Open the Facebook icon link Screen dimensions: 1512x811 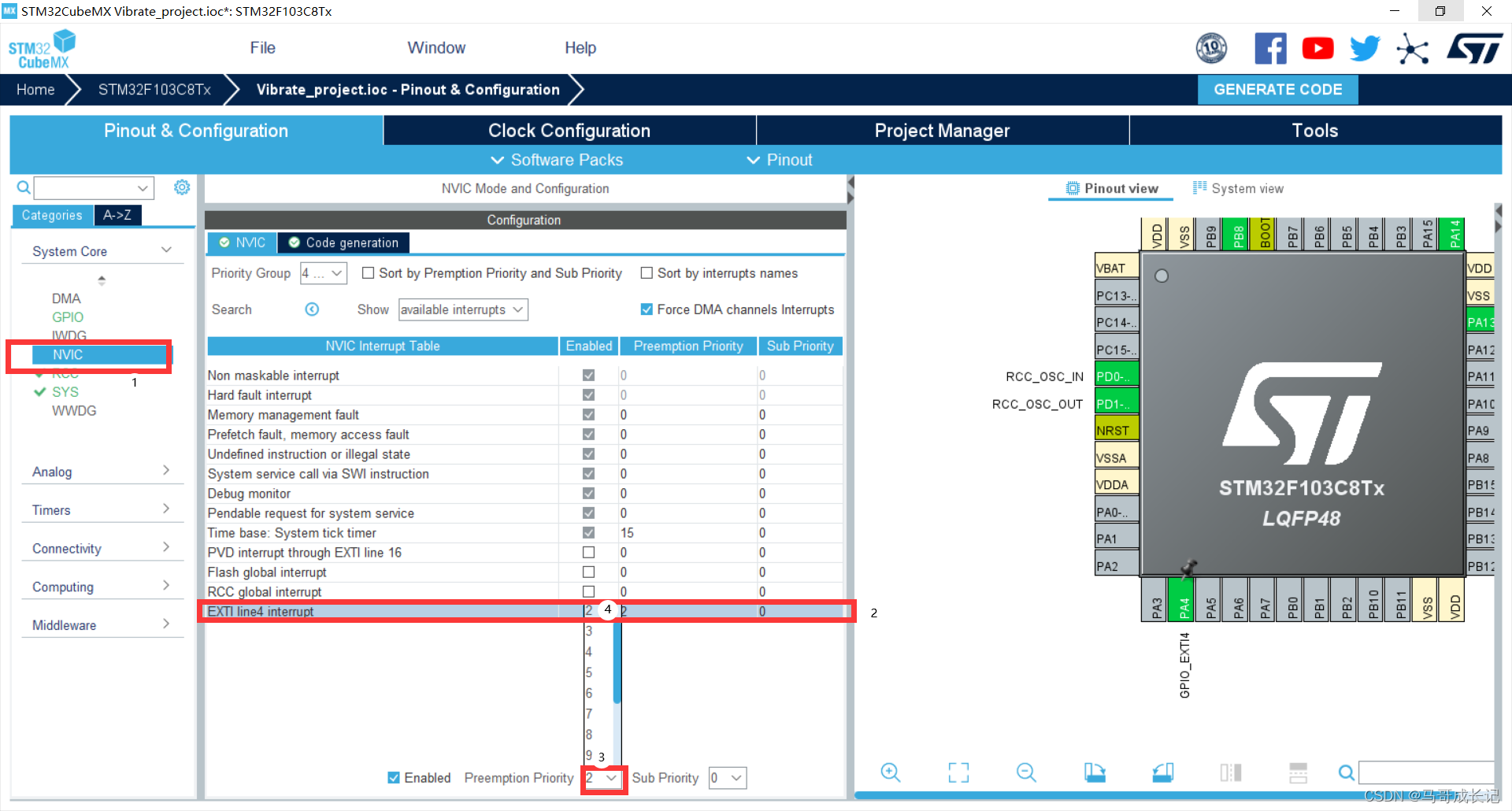click(x=1270, y=49)
